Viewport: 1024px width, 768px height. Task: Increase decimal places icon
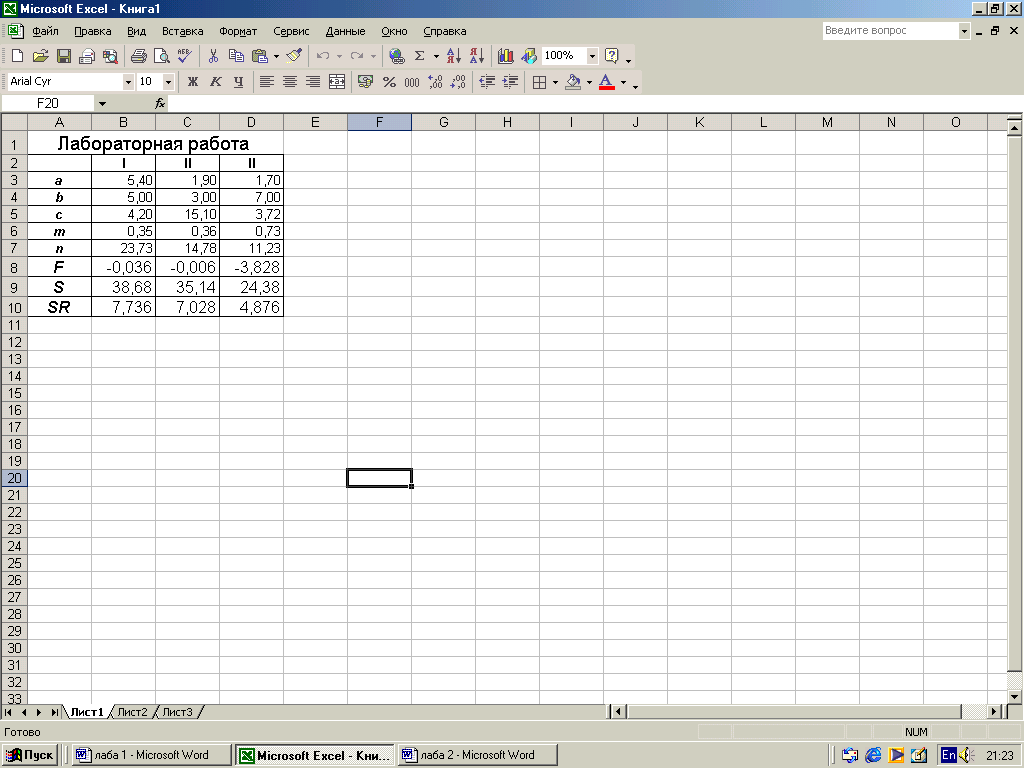tap(435, 82)
